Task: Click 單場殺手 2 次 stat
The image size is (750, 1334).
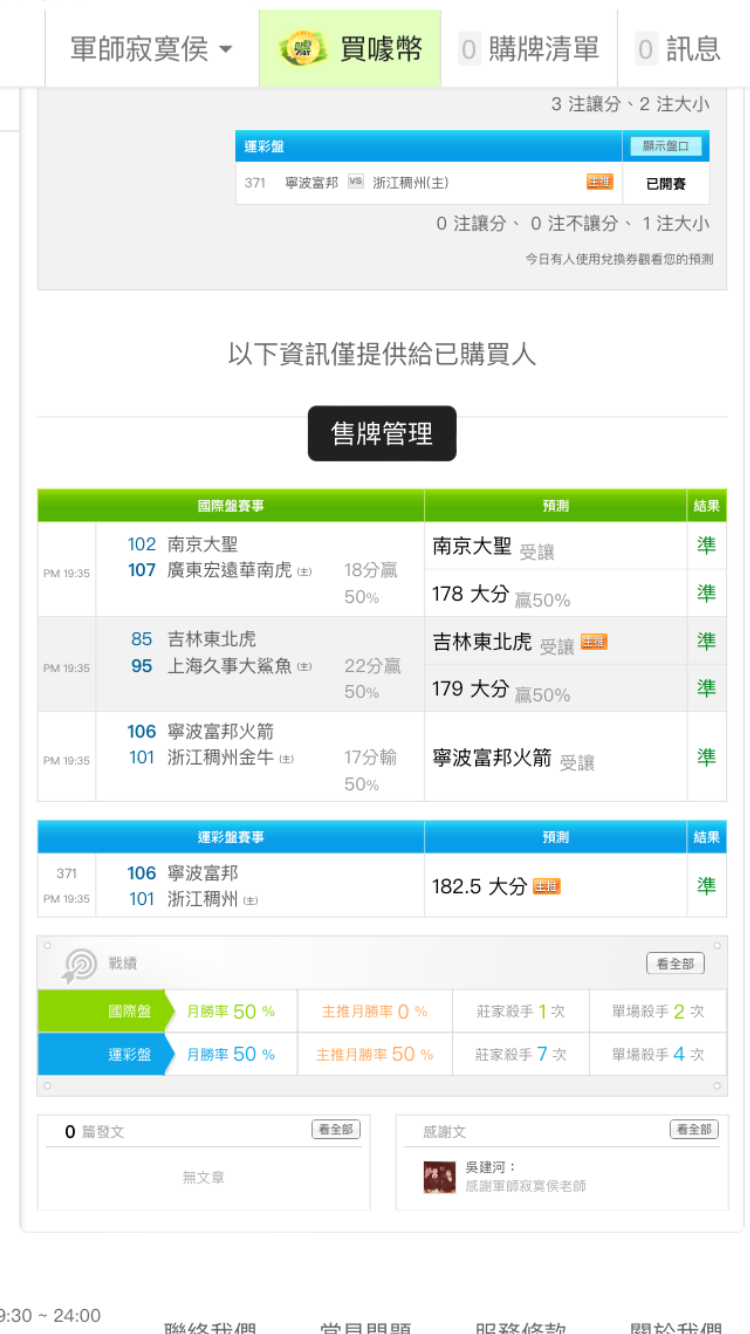Action: [x=658, y=1011]
